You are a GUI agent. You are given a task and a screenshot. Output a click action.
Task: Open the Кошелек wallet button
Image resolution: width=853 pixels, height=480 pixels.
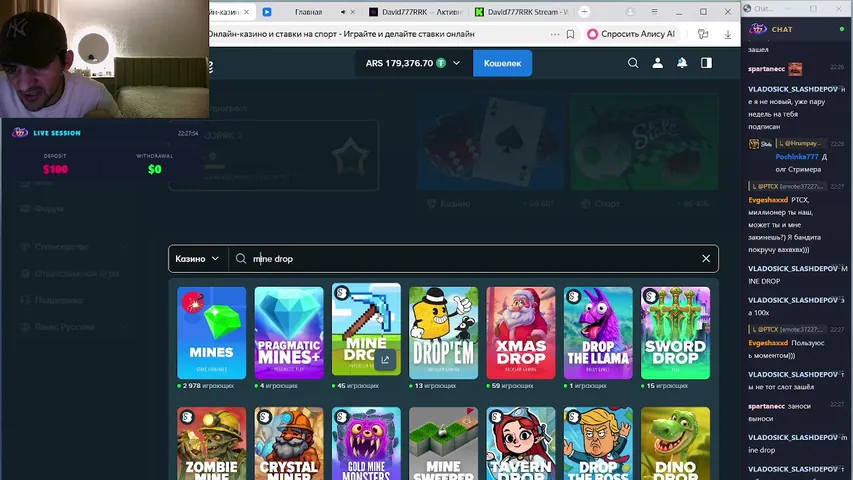pos(502,63)
